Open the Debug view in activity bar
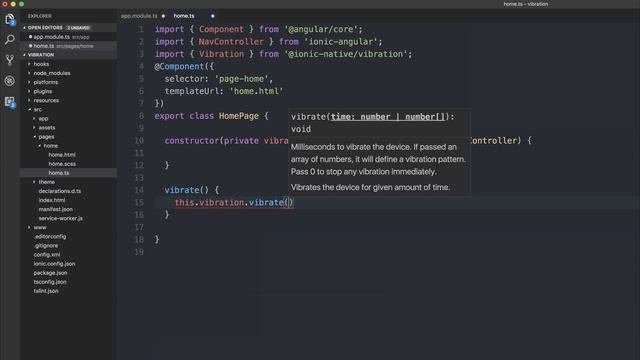 click(x=10, y=81)
